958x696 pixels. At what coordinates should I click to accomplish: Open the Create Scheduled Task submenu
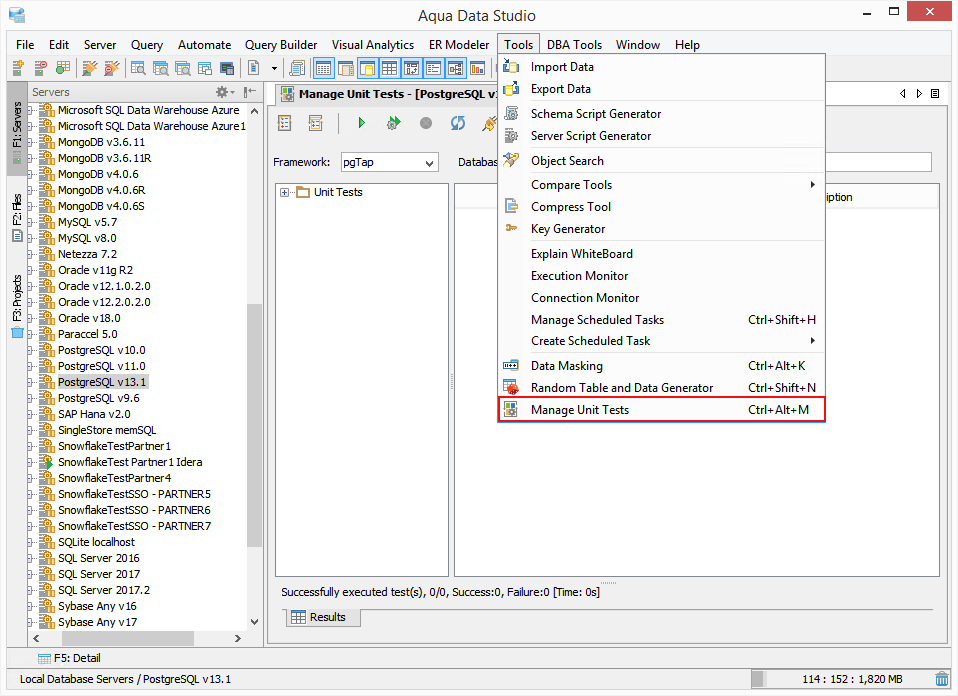(662, 341)
